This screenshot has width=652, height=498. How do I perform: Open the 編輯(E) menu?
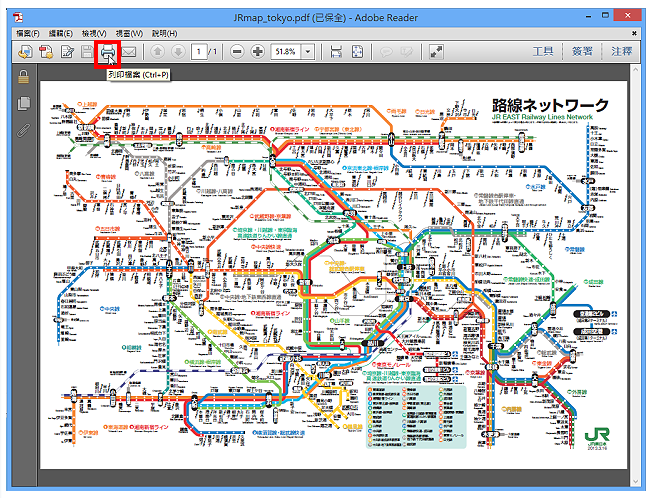(x=61, y=33)
